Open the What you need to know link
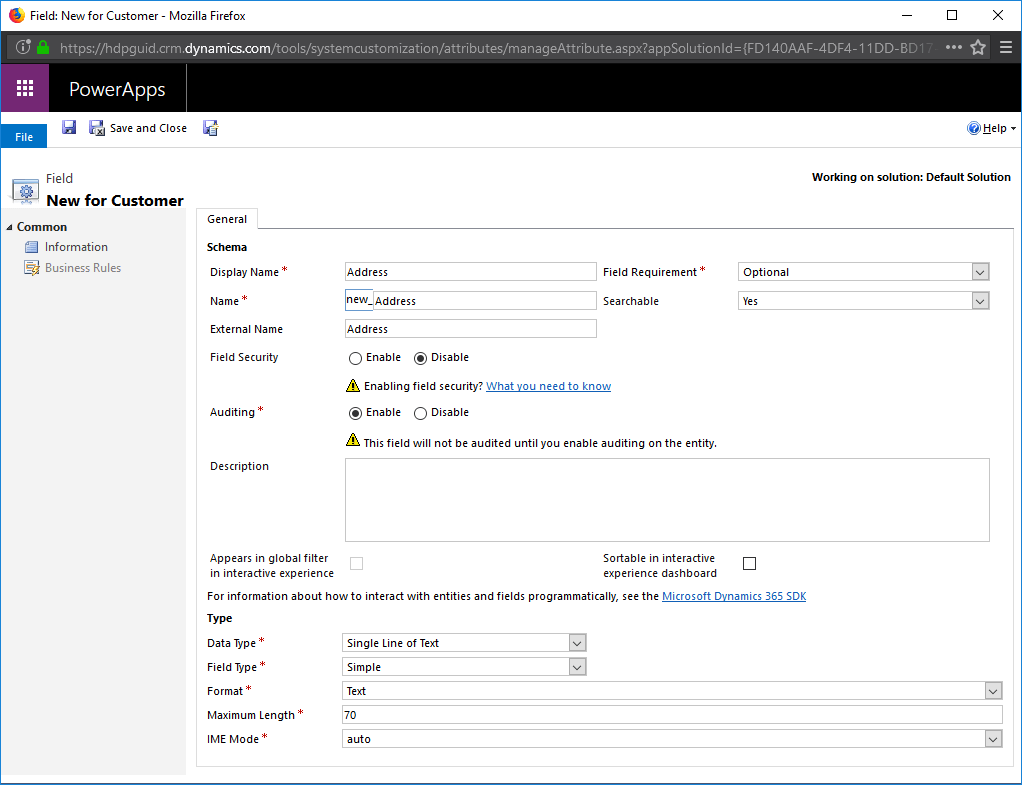This screenshot has width=1022, height=785. 548,385
